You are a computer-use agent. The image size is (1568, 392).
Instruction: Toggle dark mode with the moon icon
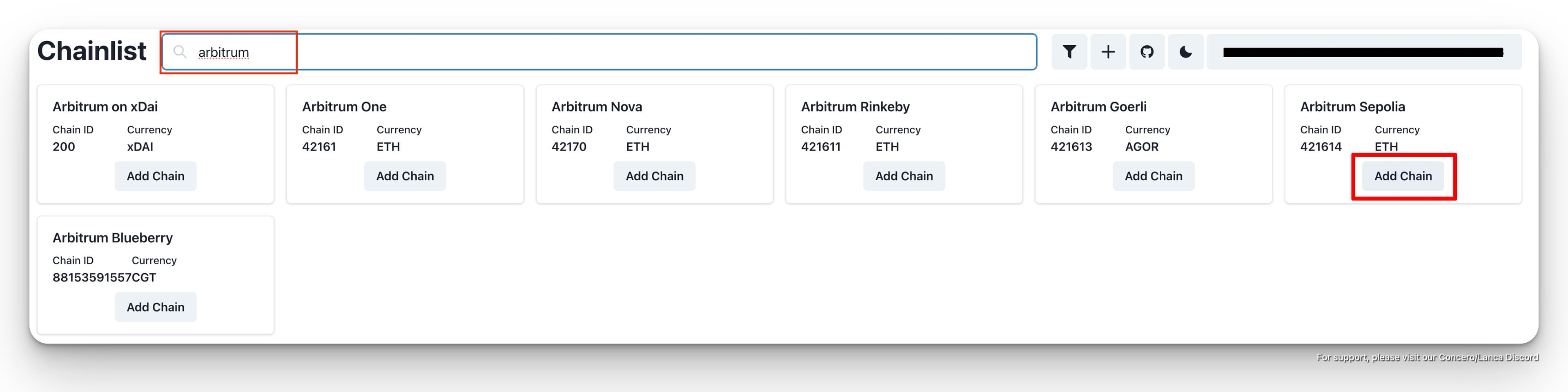(1185, 52)
